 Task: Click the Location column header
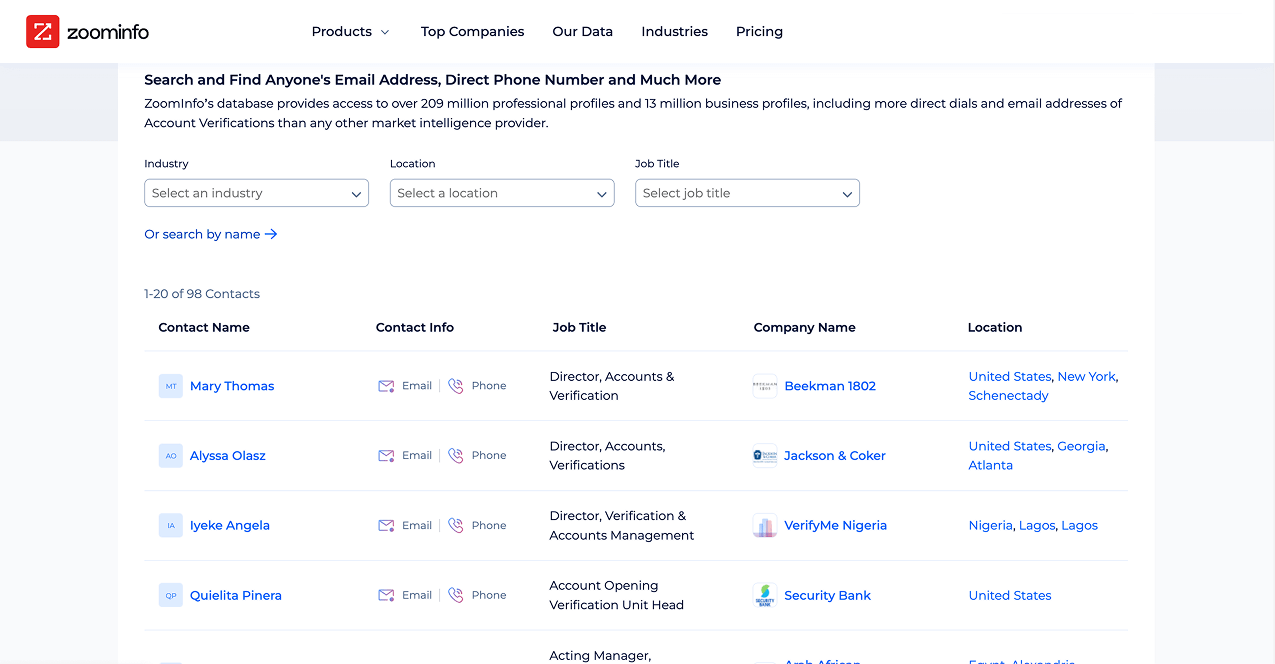[995, 328]
